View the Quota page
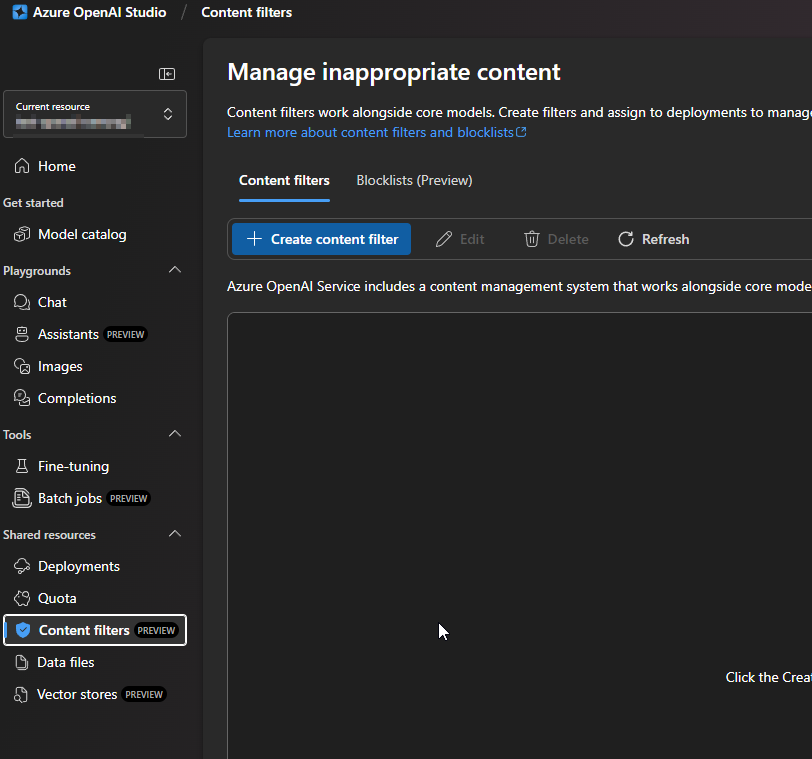The width and height of the screenshot is (812, 759). pyautogui.click(x=58, y=597)
